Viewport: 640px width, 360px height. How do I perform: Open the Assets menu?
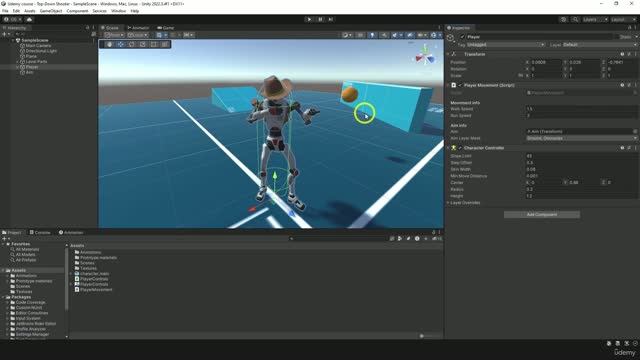(30, 11)
